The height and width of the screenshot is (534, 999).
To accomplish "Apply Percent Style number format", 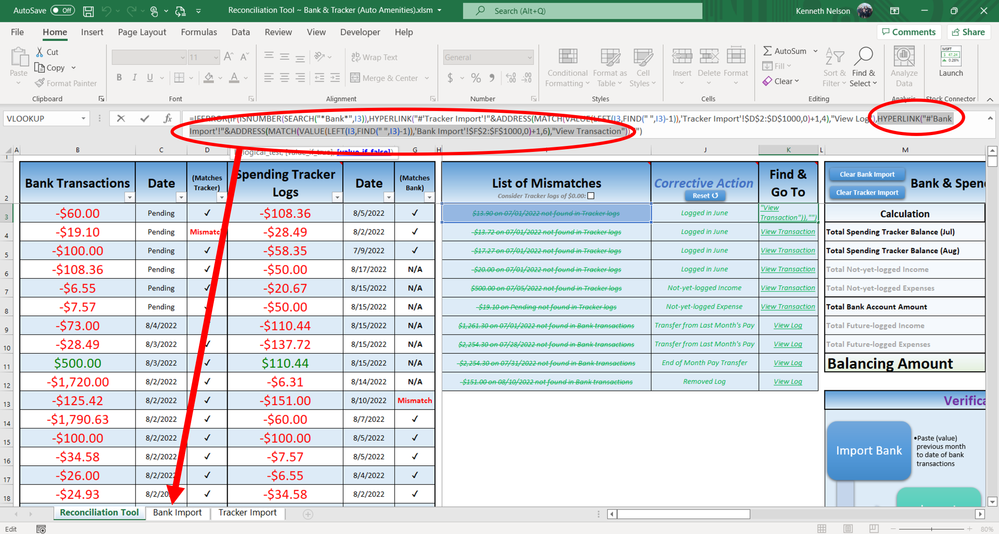I will pos(475,78).
